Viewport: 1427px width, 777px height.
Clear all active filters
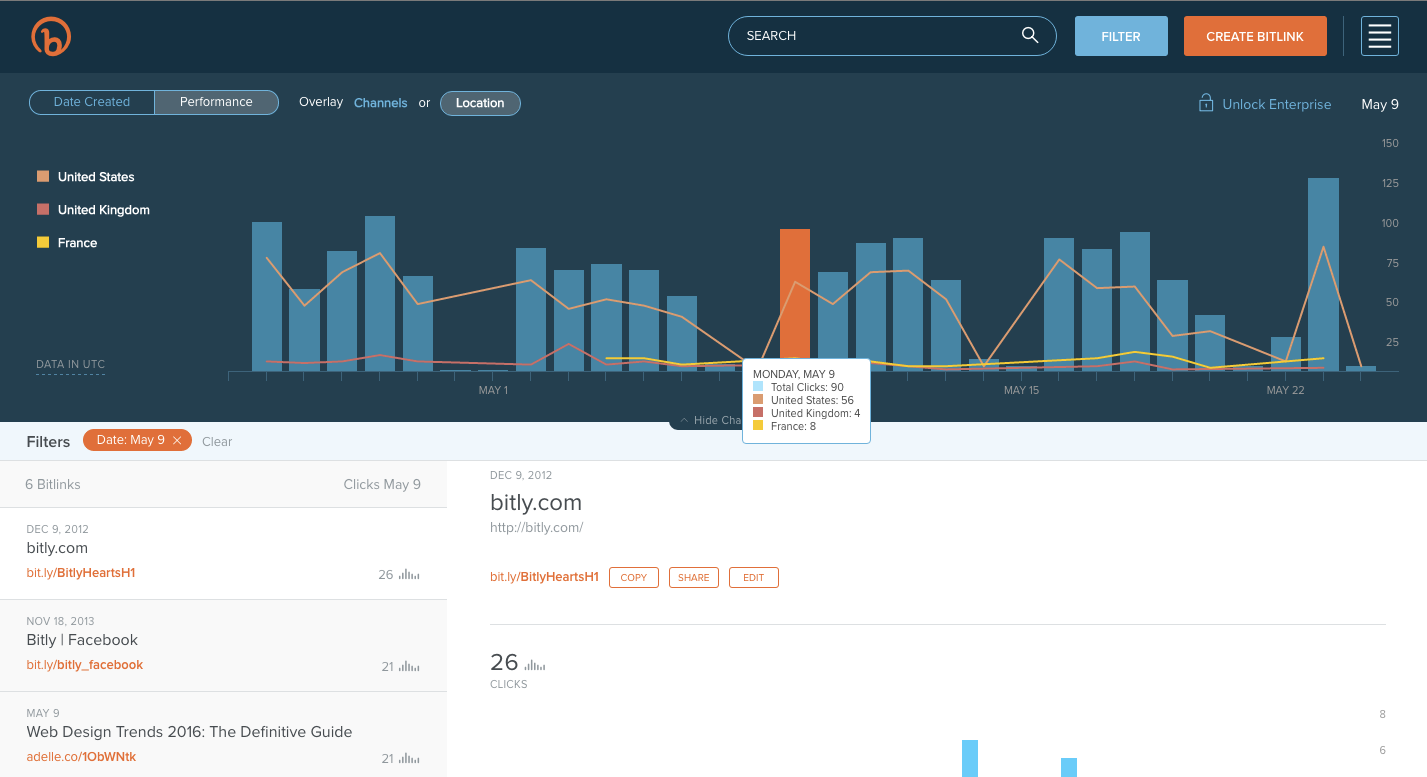coord(217,441)
